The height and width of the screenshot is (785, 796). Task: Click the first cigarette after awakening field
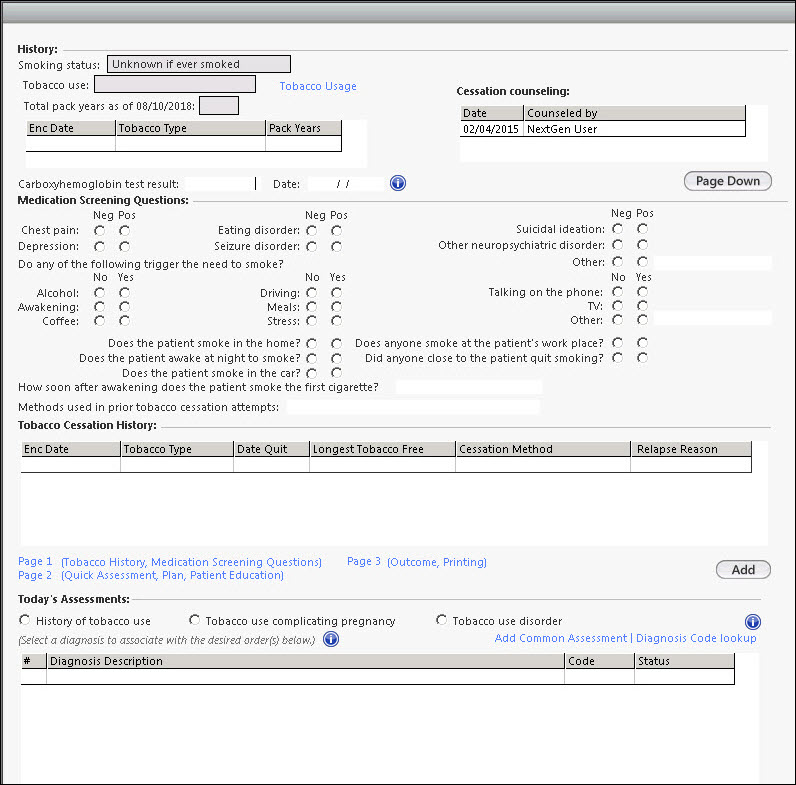[469, 387]
